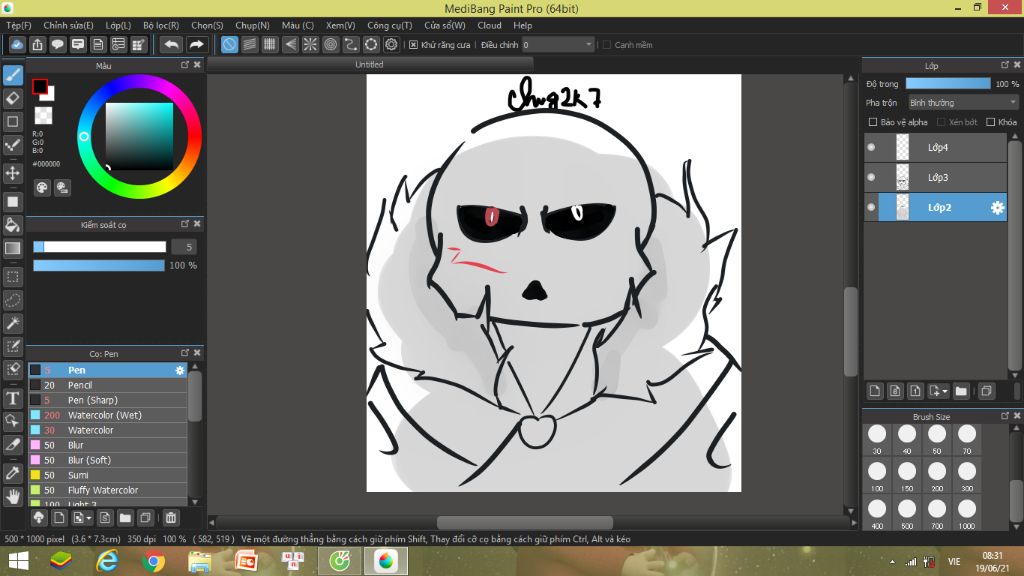Undock the Lớp layer panel
The image size is (1024, 576).
click(x=1005, y=65)
